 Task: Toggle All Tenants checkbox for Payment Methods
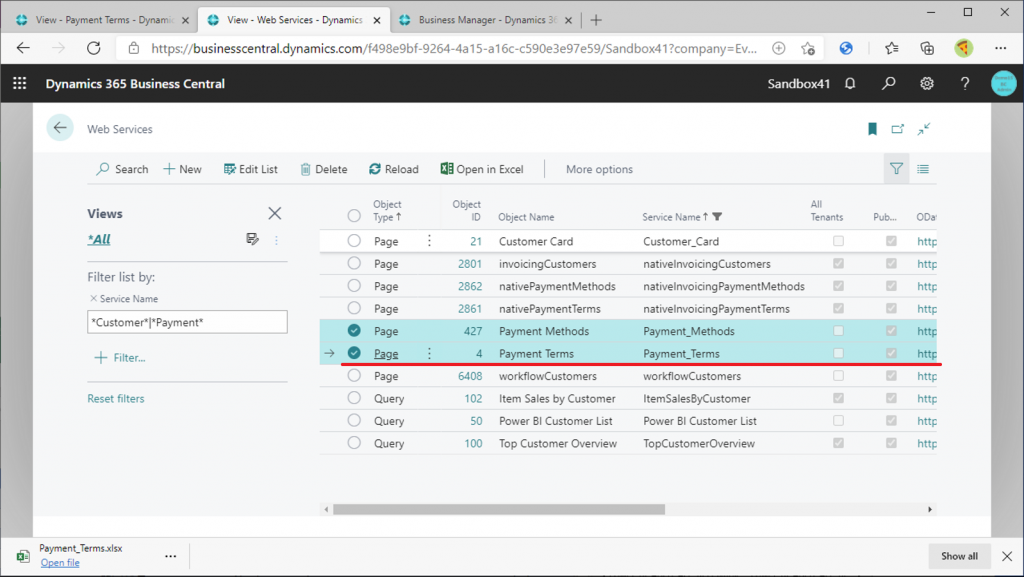click(x=838, y=331)
